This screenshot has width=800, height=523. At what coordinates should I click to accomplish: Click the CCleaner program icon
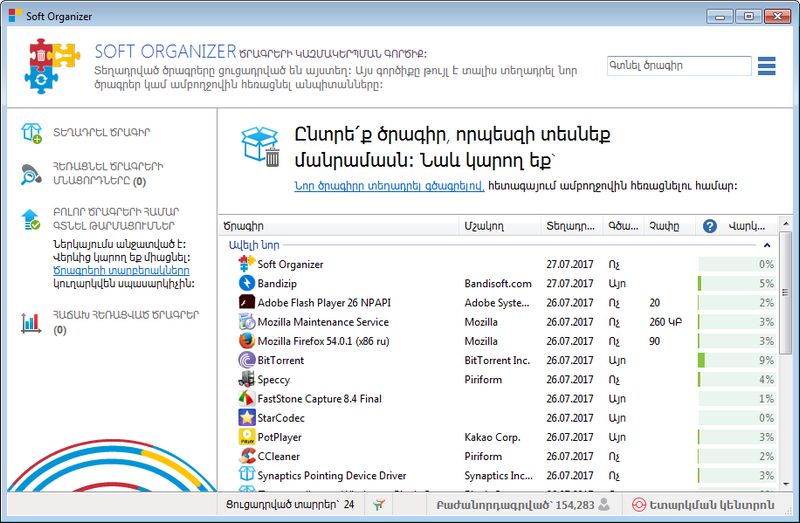247,456
